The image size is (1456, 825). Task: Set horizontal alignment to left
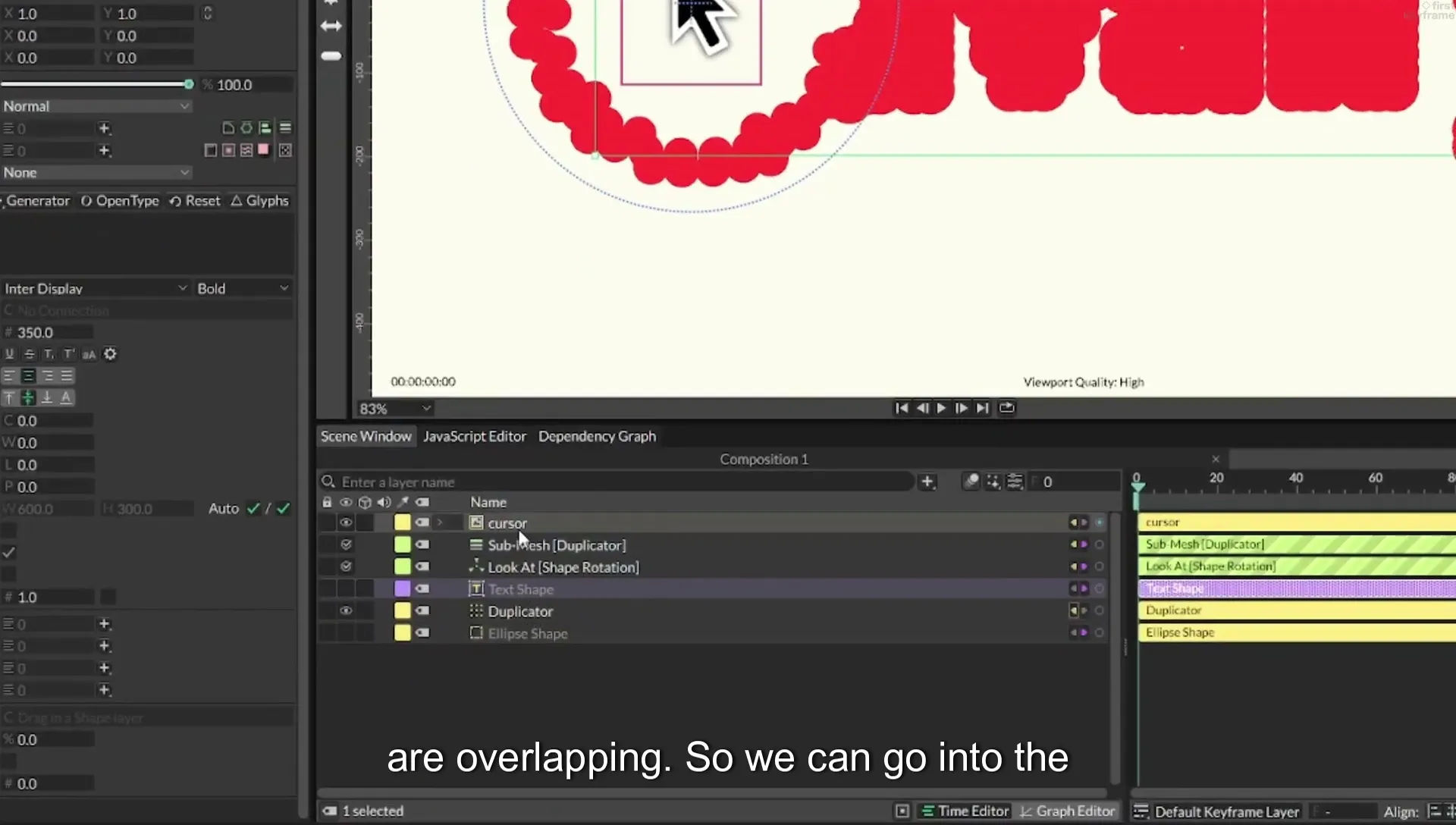click(9, 376)
